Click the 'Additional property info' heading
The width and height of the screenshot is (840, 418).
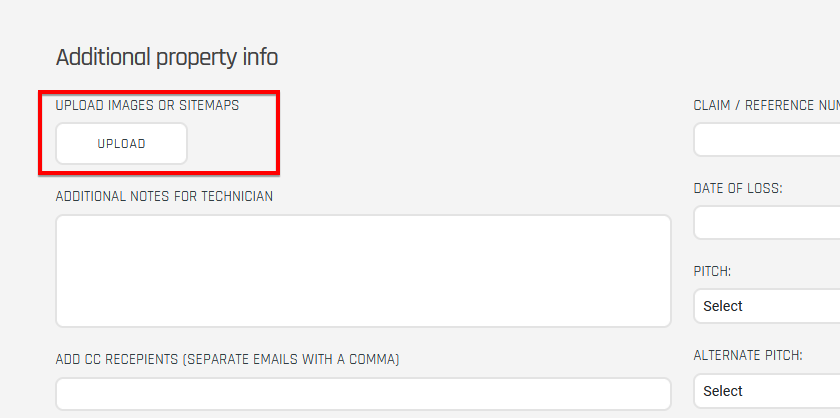[x=167, y=57]
